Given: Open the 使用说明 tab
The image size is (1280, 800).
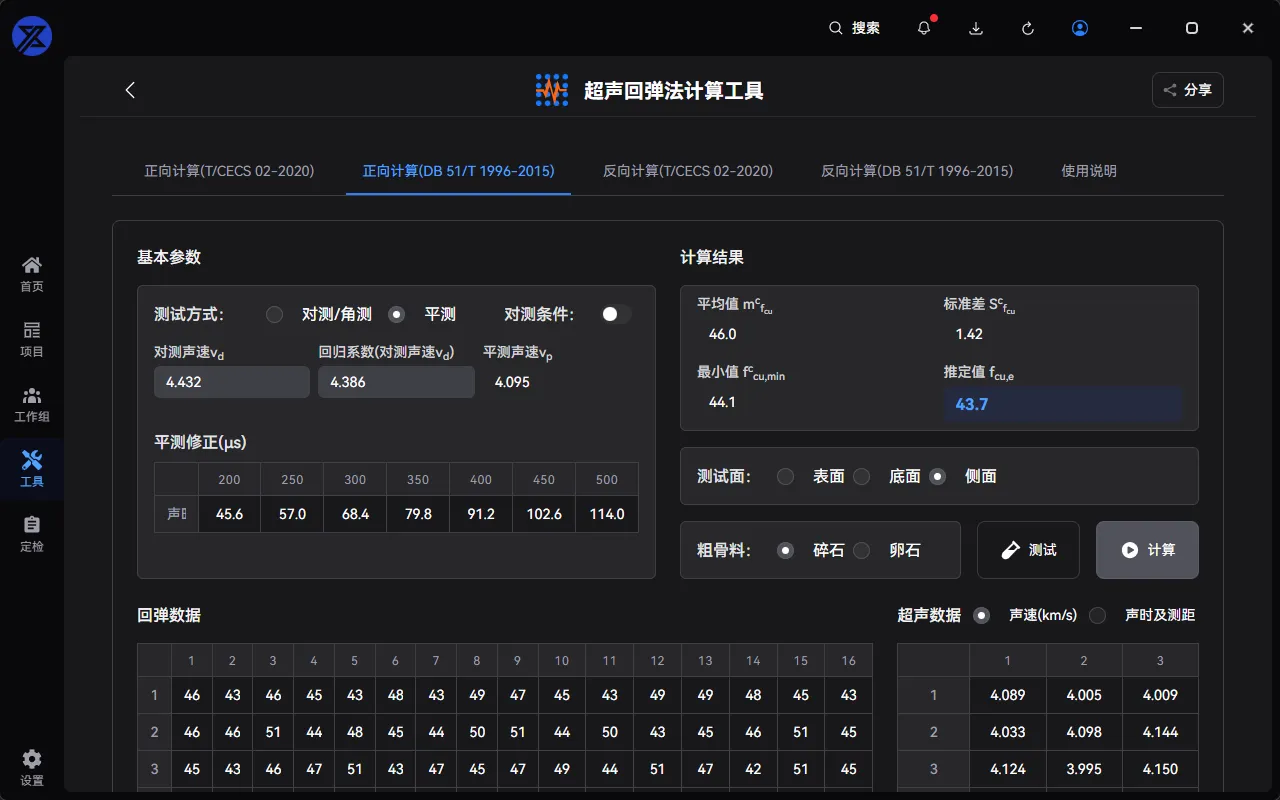Looking at the screenshot, I should click(x=1089, y=171).
